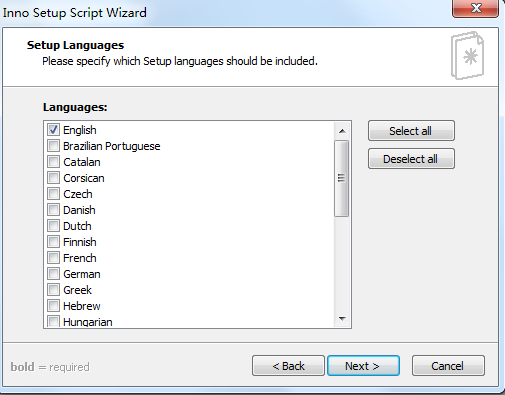
Task: Enable the Hebrew checkbox
Action: pos(53,305)
